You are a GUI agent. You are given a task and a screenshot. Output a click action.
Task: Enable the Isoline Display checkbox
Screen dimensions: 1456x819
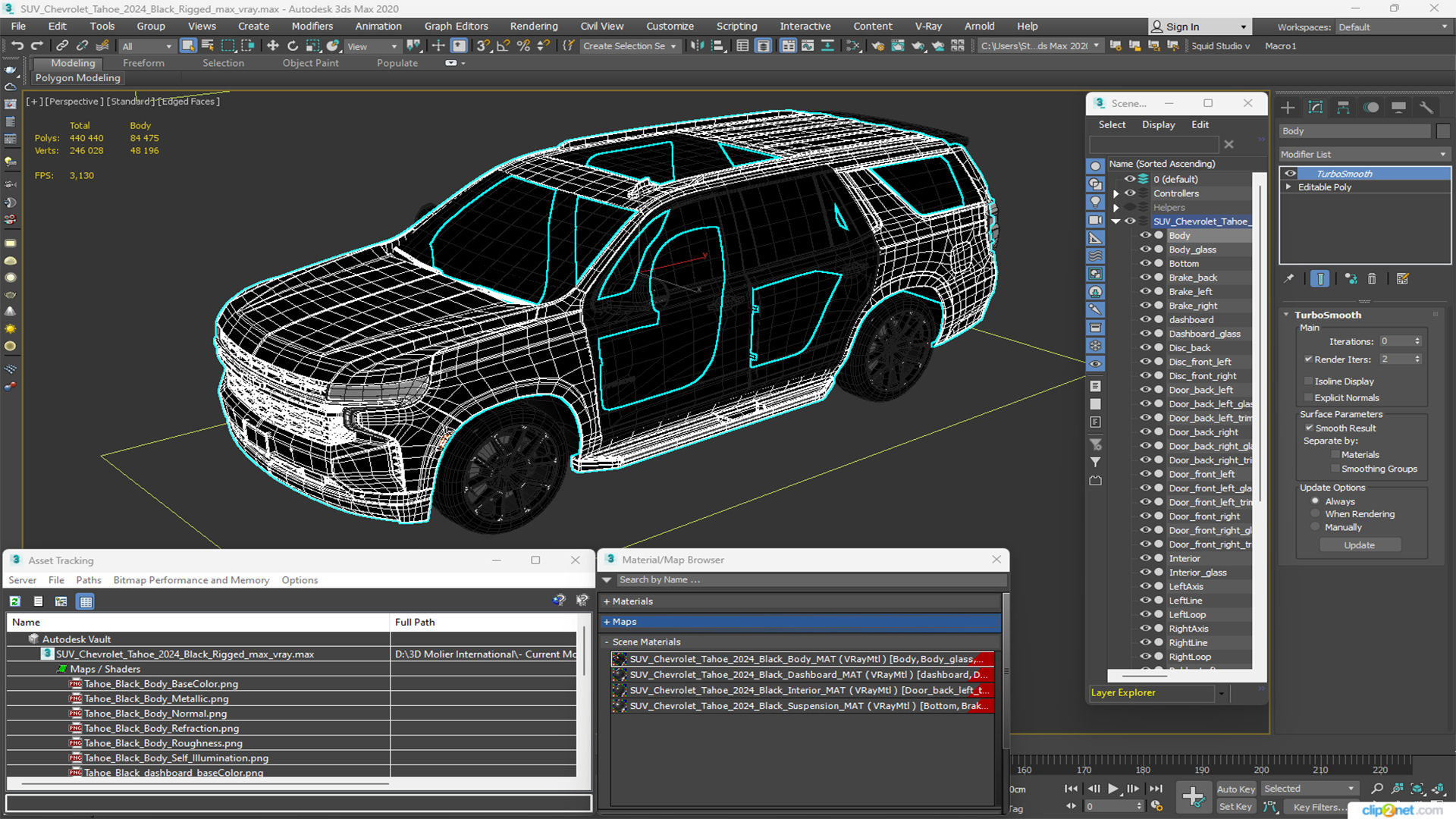pos(1308,381)
